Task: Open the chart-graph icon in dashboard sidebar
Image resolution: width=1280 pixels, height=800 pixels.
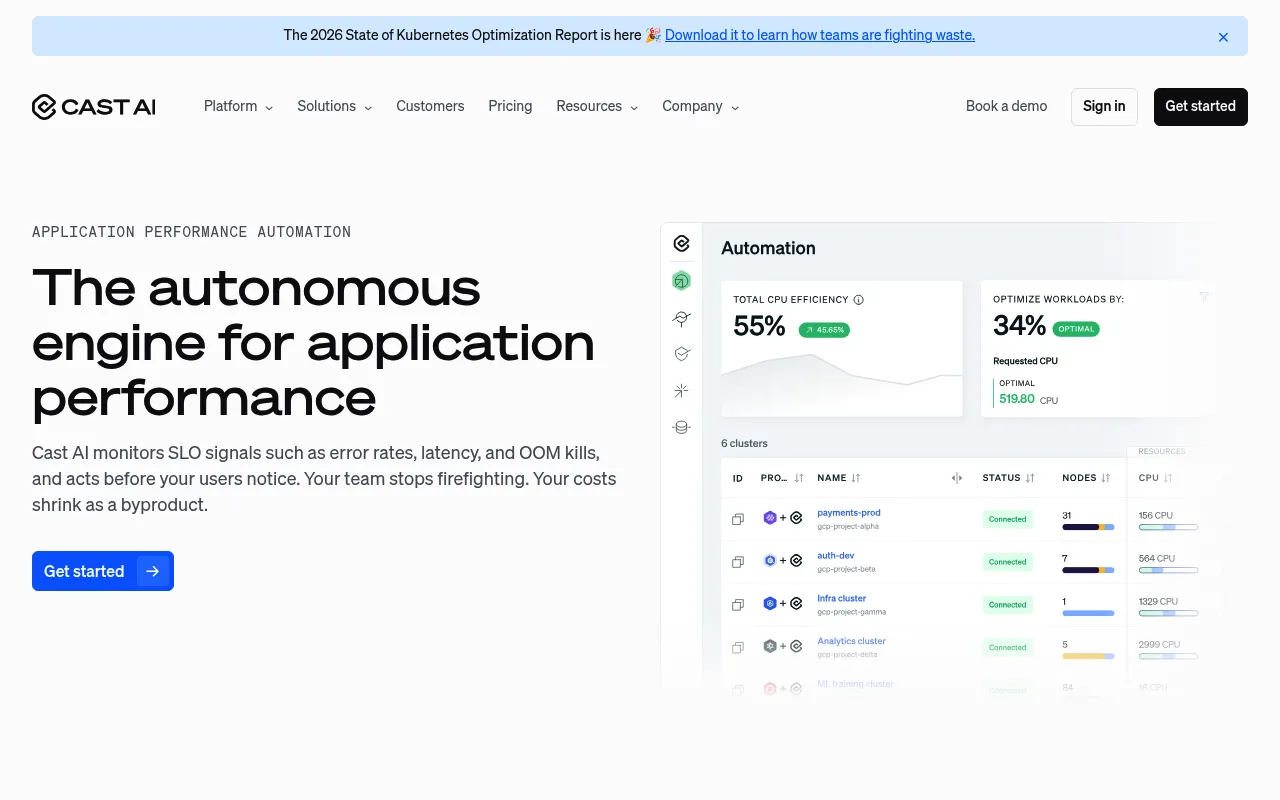Action: click(x=682, y=318)
